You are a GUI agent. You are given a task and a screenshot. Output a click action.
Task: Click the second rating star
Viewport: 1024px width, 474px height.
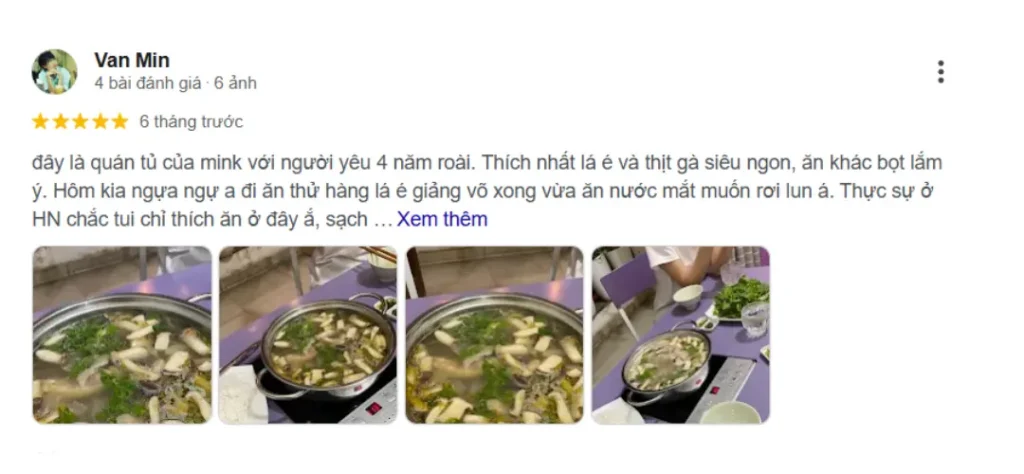[60, 121]
